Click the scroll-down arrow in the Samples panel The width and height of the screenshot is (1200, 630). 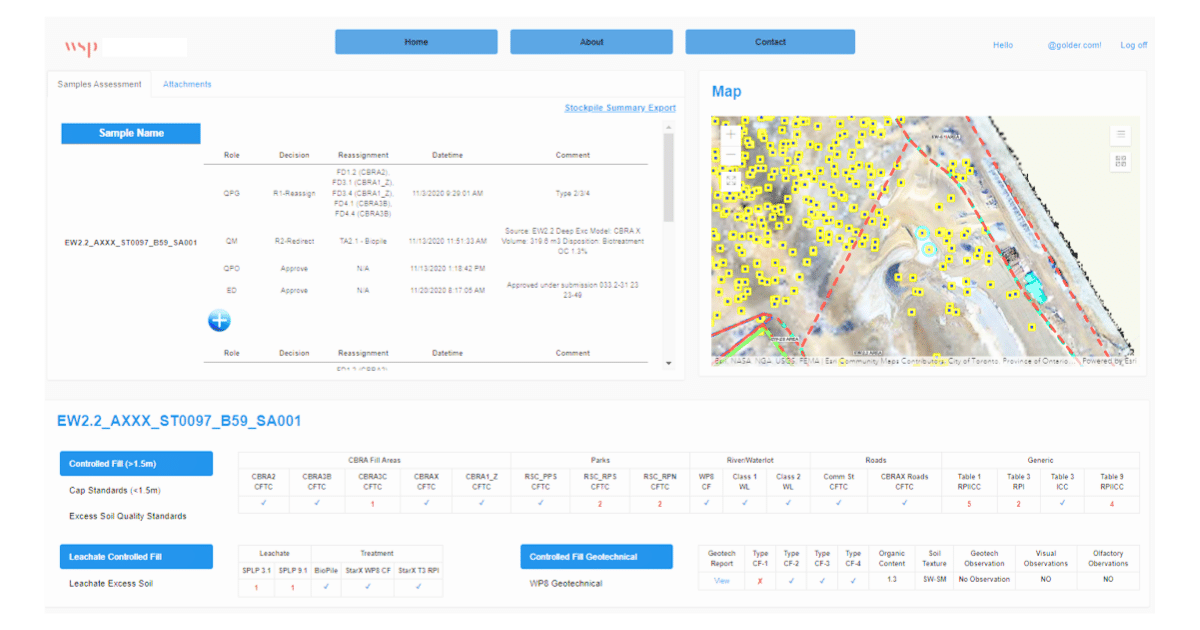pos(669,364)
